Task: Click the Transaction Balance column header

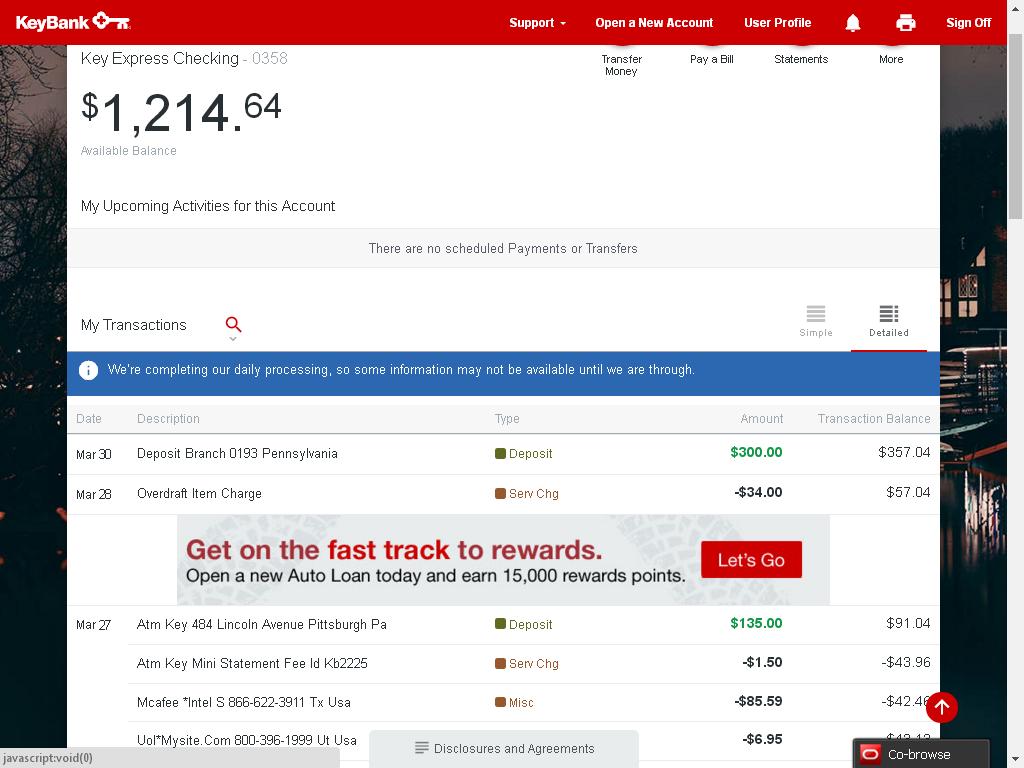Action: 874,419
